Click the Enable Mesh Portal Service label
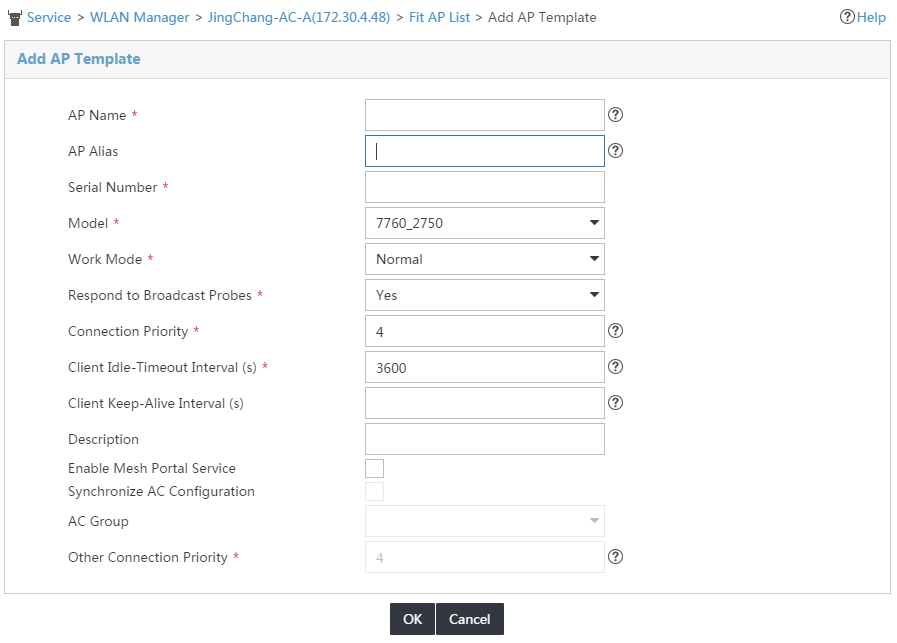This screenshot has height=643, width=897. 152,469
